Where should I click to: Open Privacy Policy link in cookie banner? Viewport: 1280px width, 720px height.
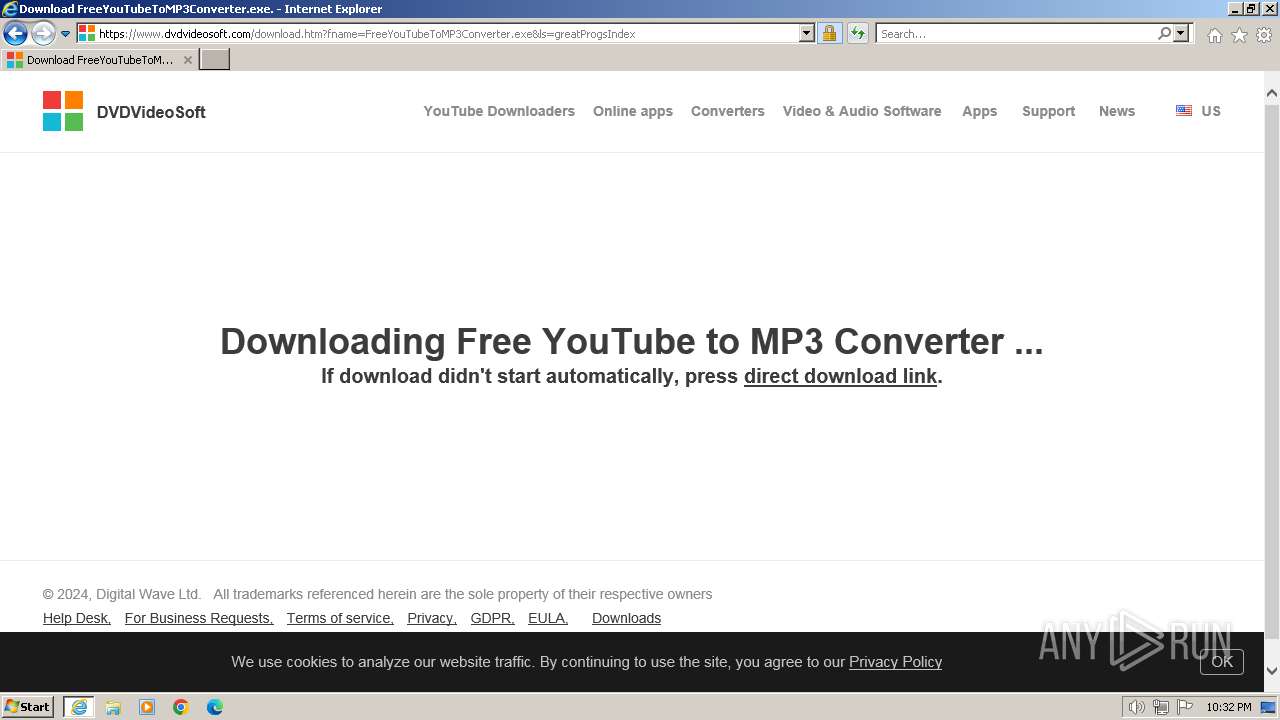(896, 662)
